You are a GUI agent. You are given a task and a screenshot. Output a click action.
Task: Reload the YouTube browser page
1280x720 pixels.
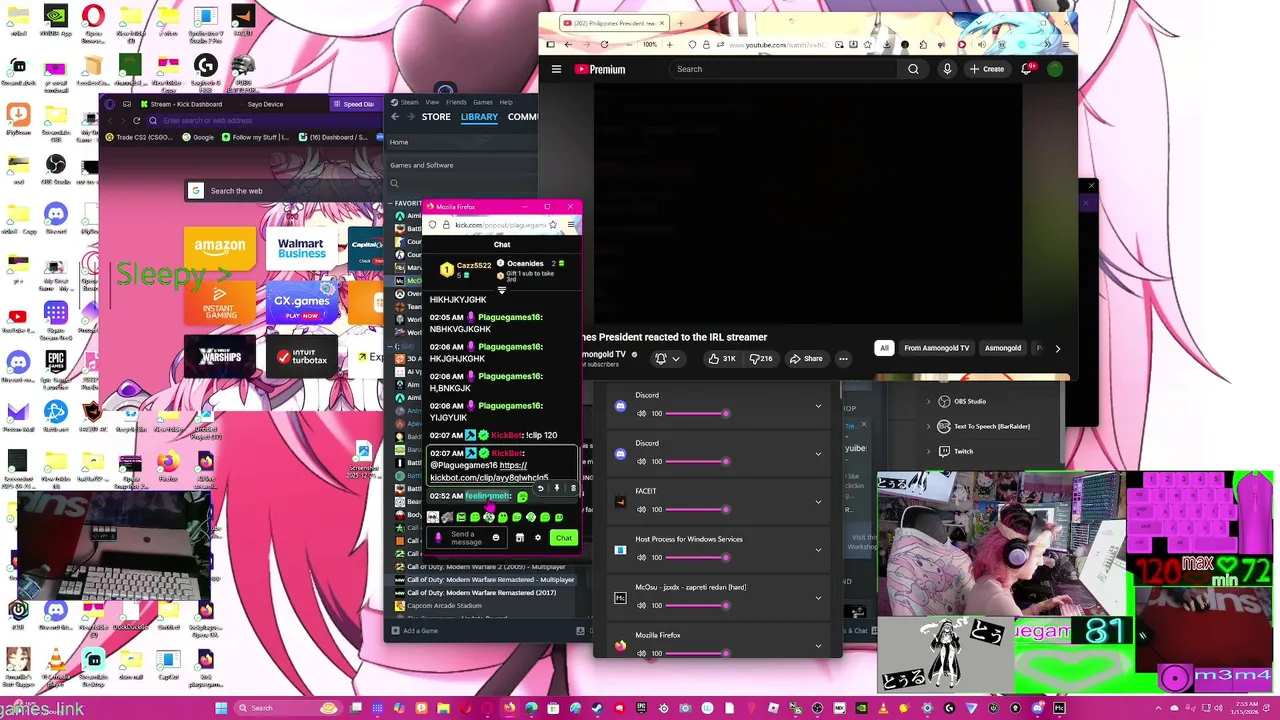point(604,44)
